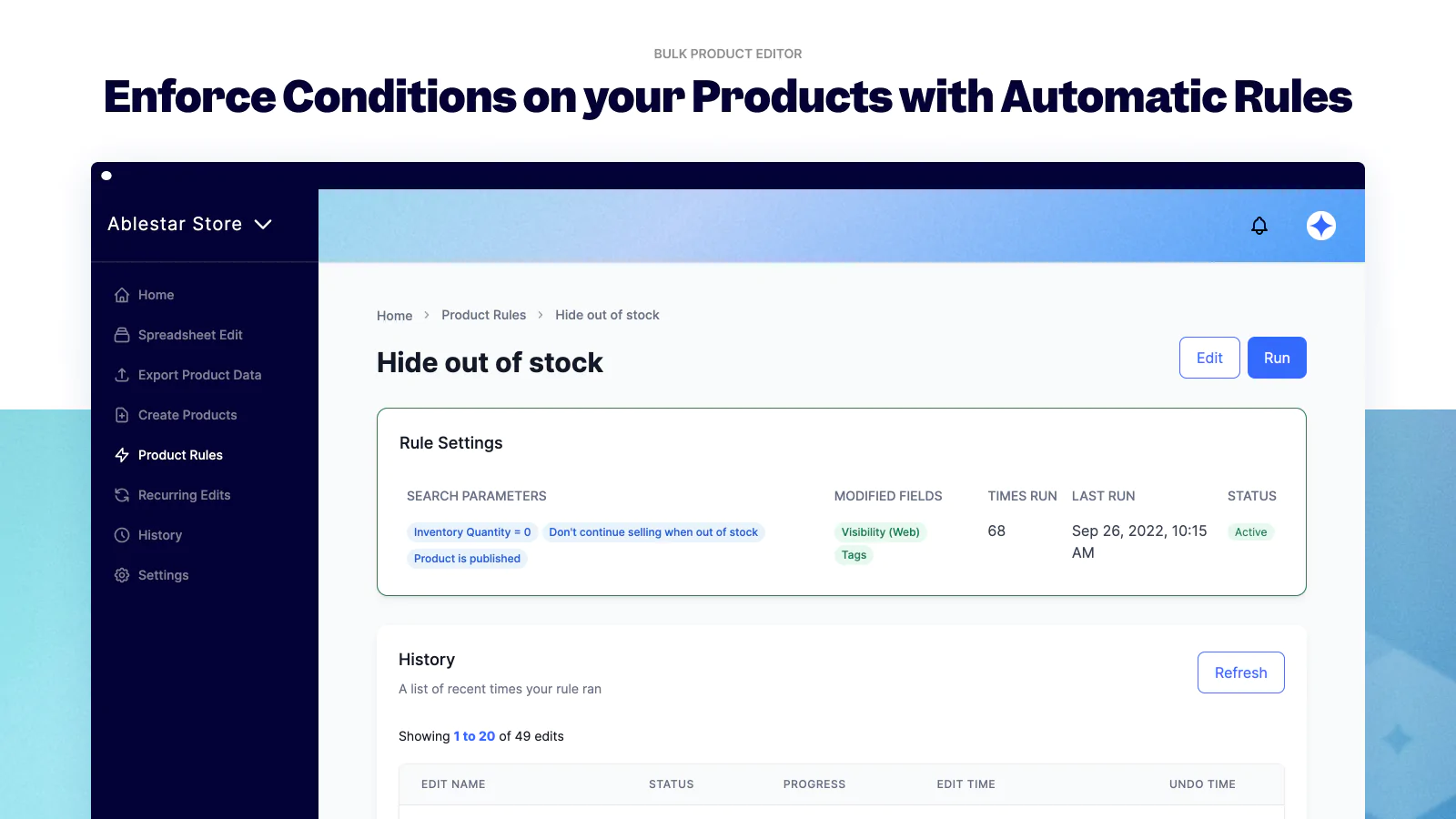This screenshot has height=819, width=1456.
Task: Open Settings in the sidebar
Action: 163,575
